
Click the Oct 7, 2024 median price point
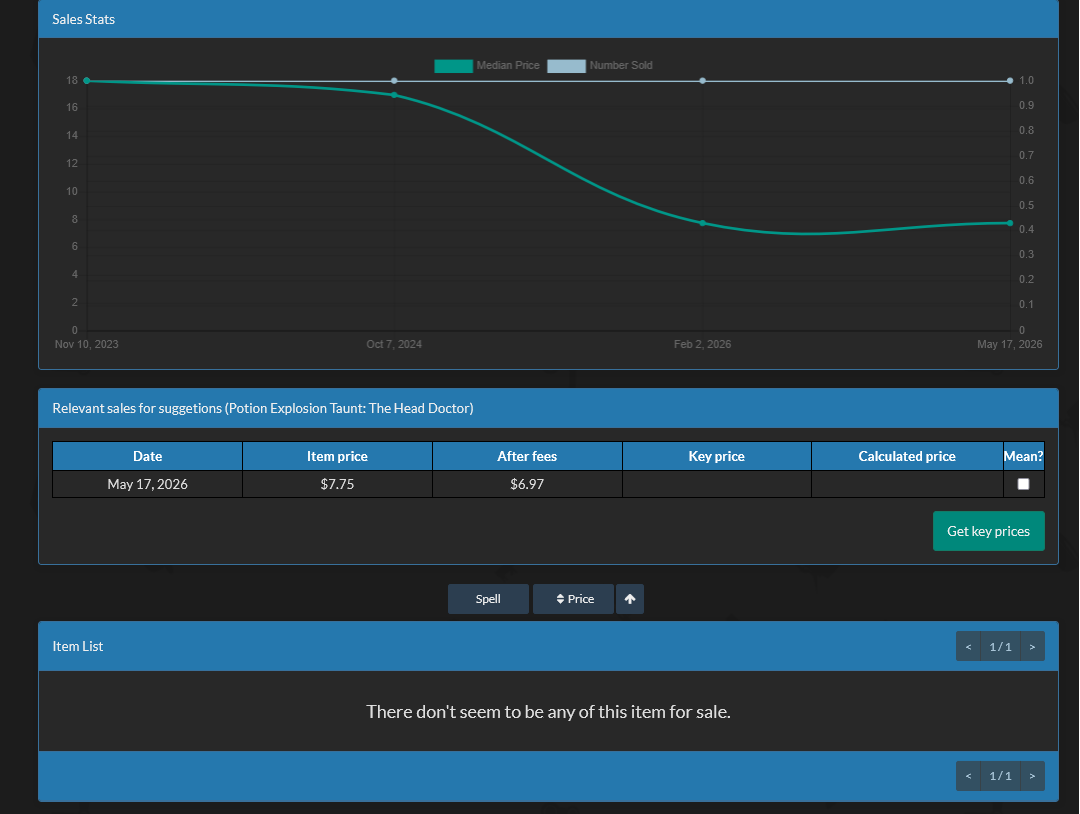click(394, 95)
